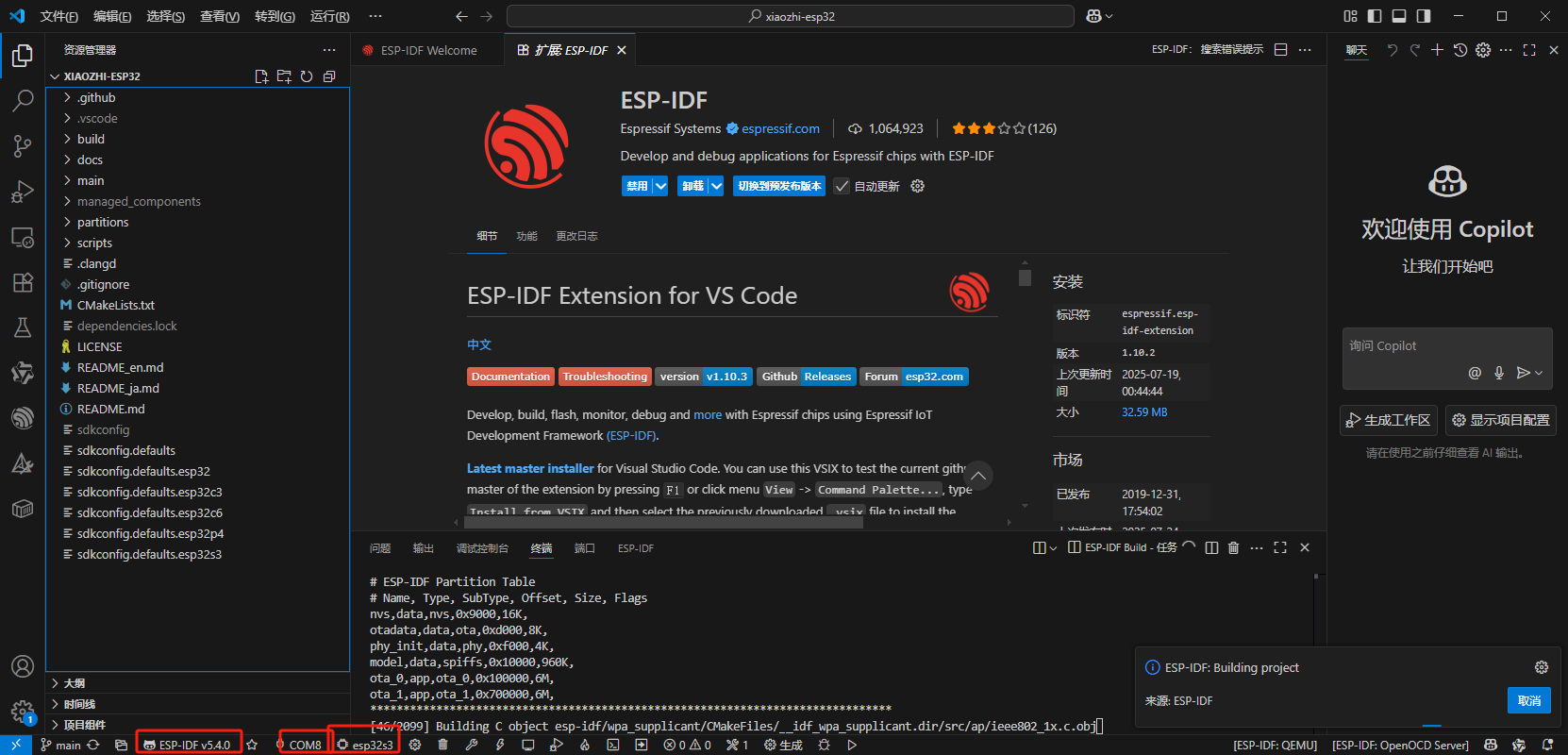The width and height of the screenshot is (1568, 755).
Task: Select esp32s3 target in status bar
Action: tap(365, 745)
